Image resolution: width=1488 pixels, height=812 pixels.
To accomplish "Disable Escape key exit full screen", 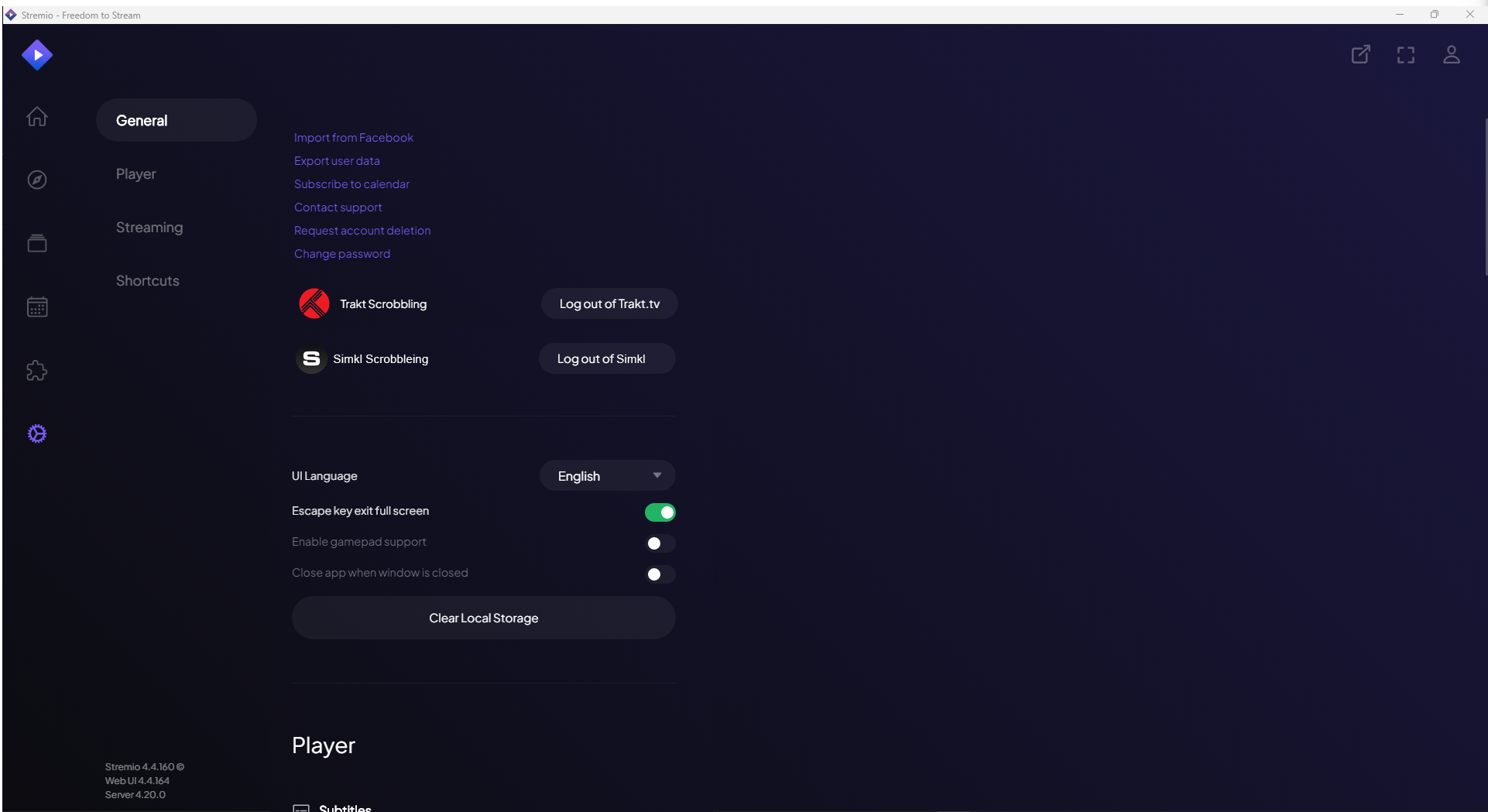I will pyautogui.click(x=660, y=512).
